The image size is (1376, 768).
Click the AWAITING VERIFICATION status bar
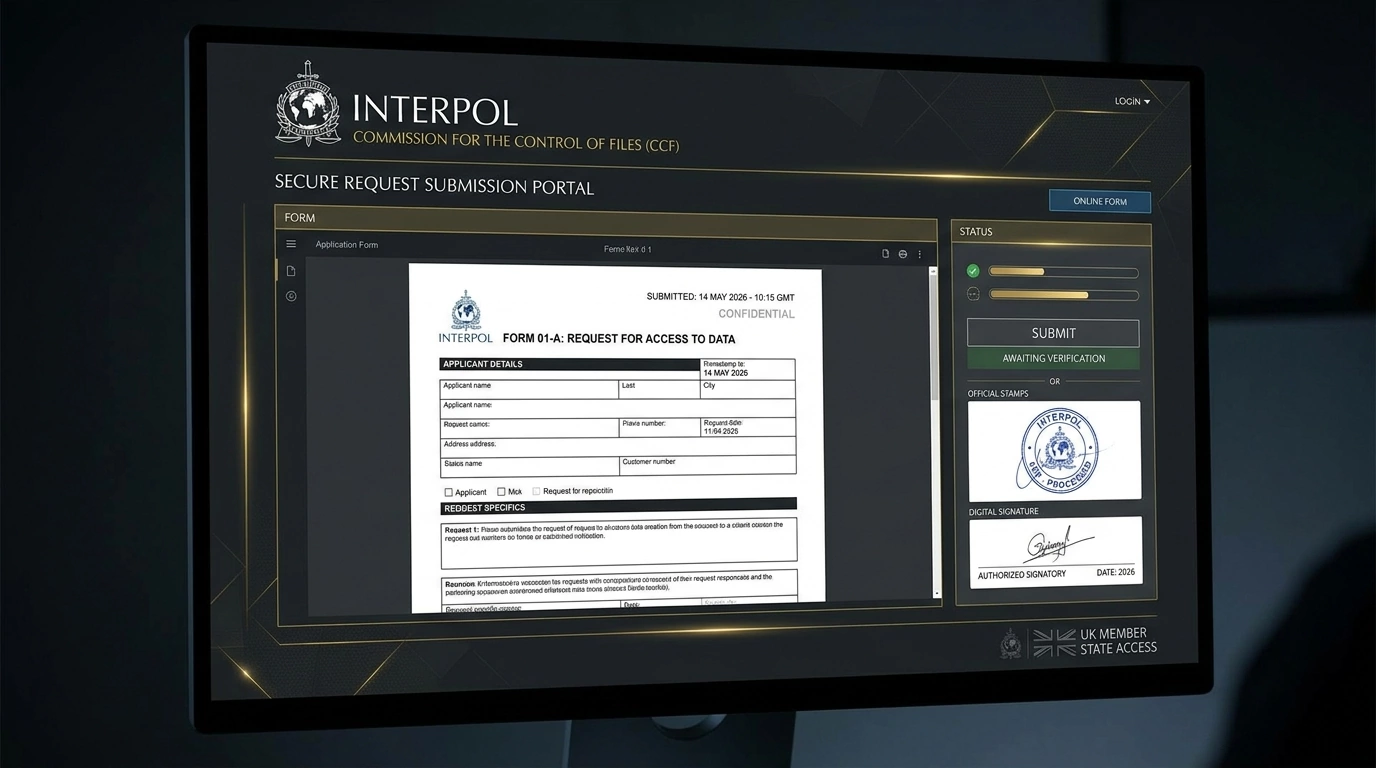(x=1053, y=358)
